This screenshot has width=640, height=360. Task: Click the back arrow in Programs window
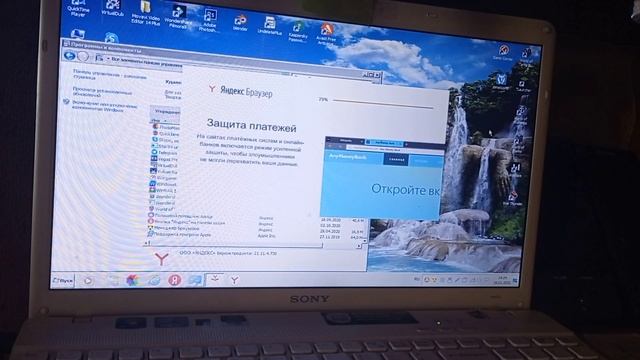coord(70,56)
